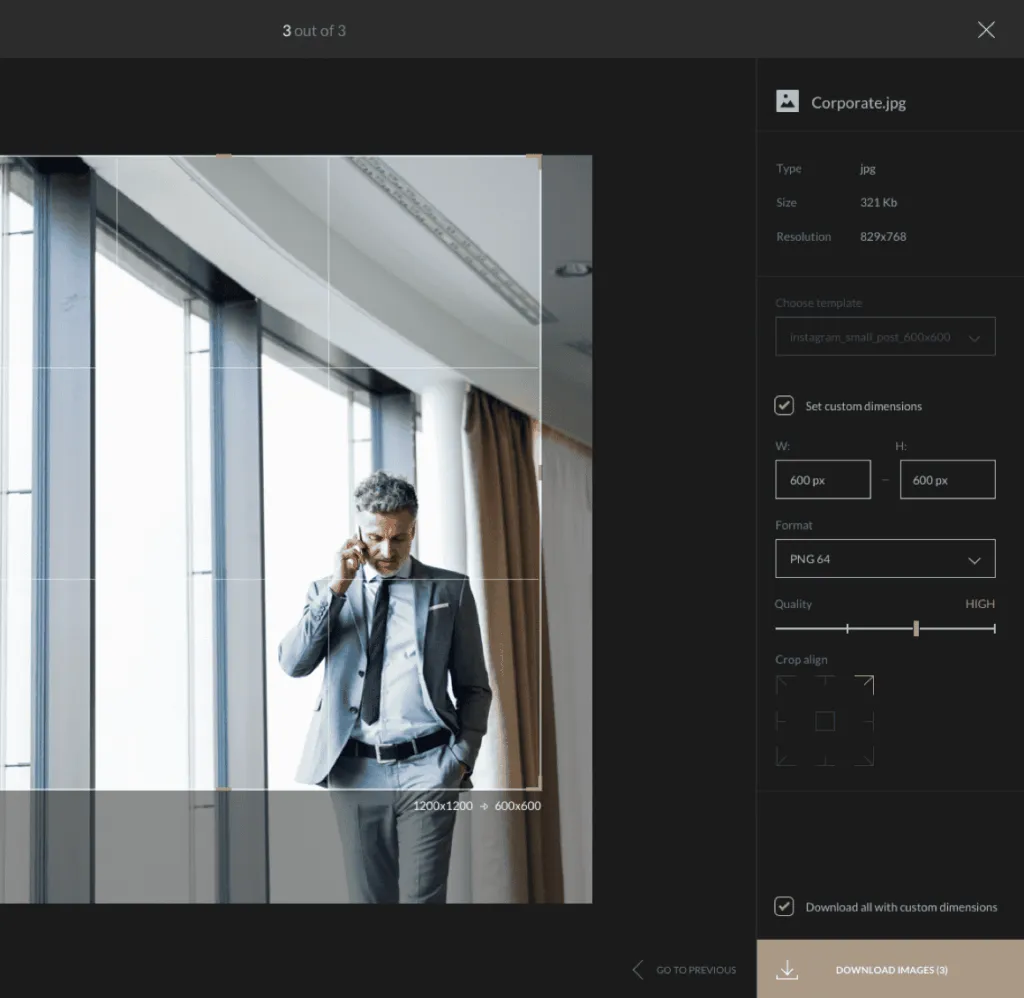This screenshot has height=998, width=1024.
Task: Go to previous image
Action: pyautogui.click(x=684, y=970)
